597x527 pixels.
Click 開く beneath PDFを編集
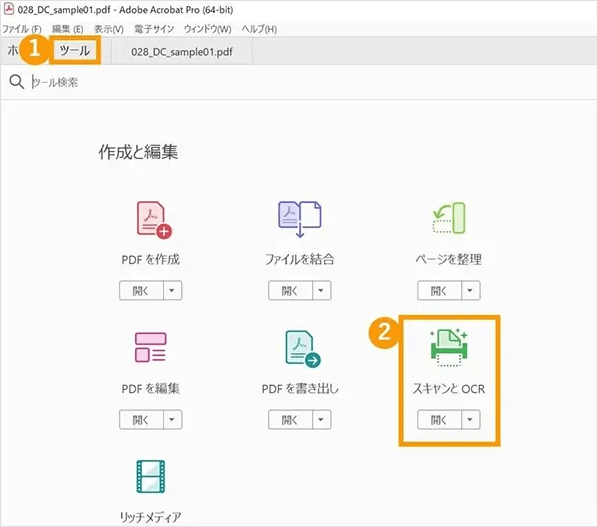coord(141,420)
